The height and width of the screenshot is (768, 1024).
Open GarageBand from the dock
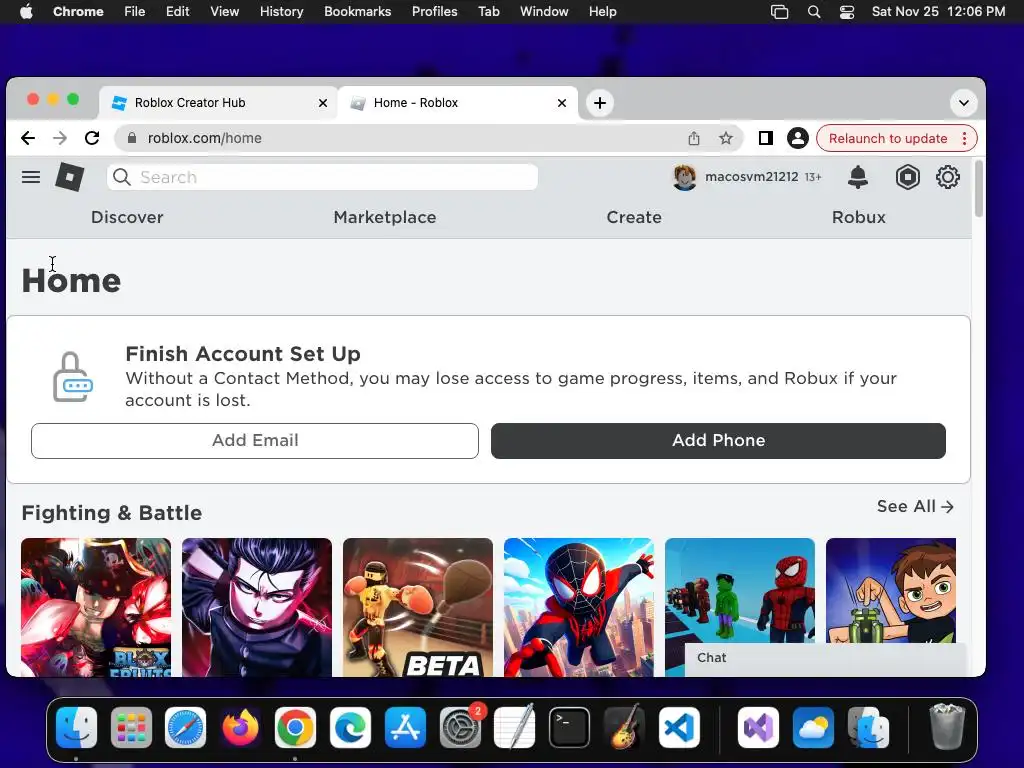point(624,728)
